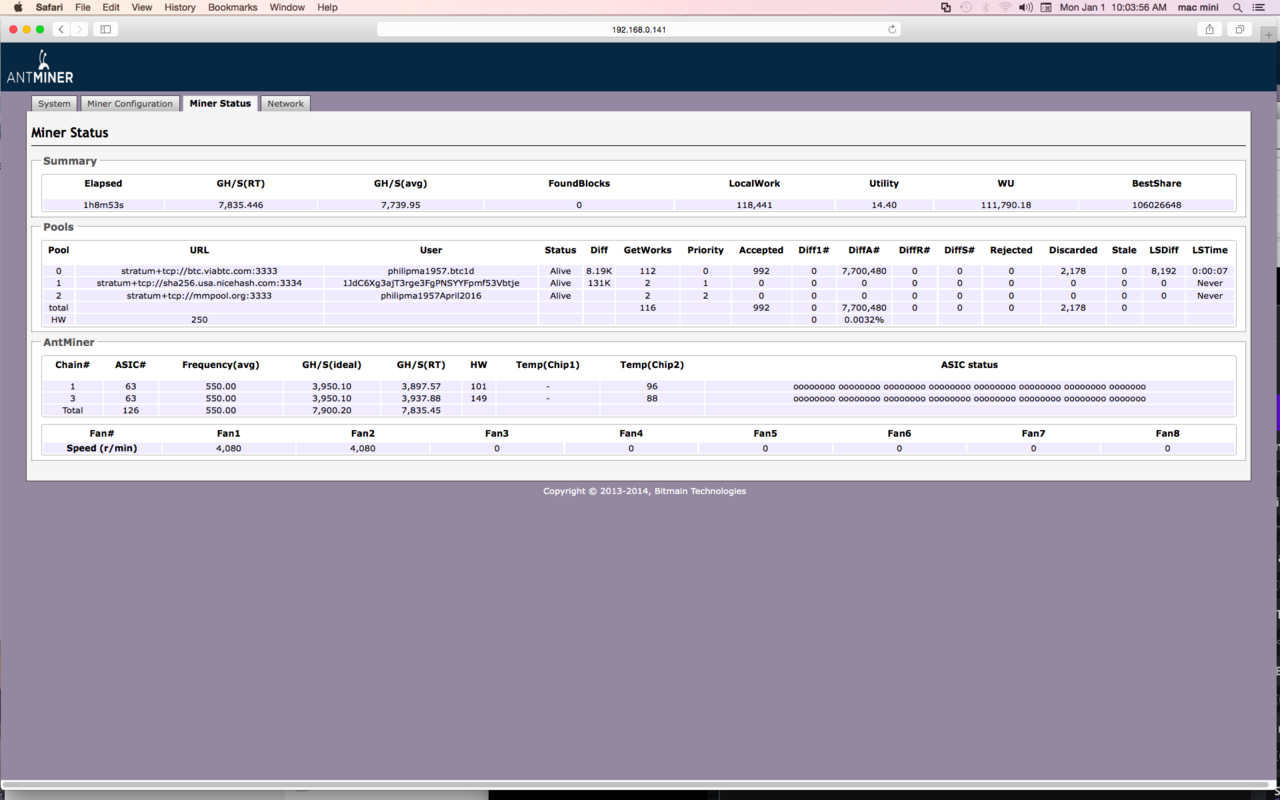Open the File menu
The width and height of the screenshot is (1280, 800).
point(83,7)
